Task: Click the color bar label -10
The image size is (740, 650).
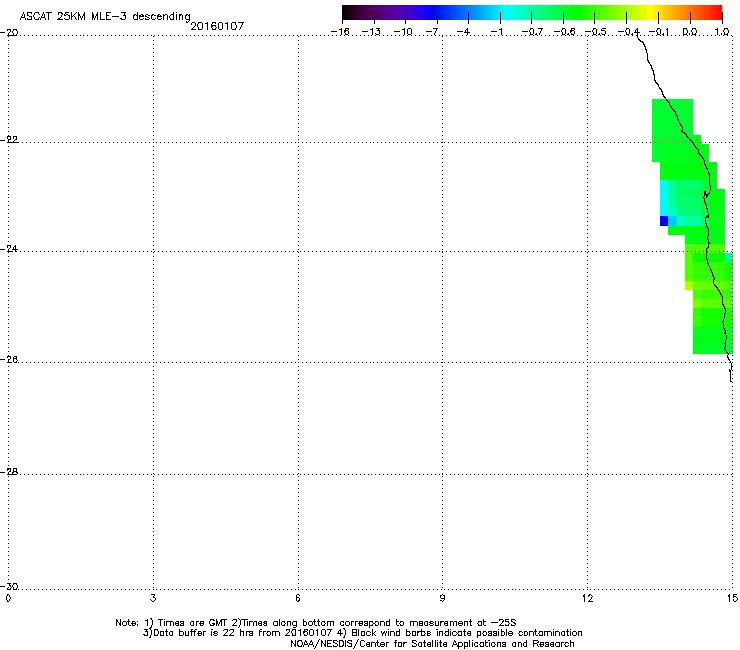Action: pyautogui.click(x=403, y=32)
